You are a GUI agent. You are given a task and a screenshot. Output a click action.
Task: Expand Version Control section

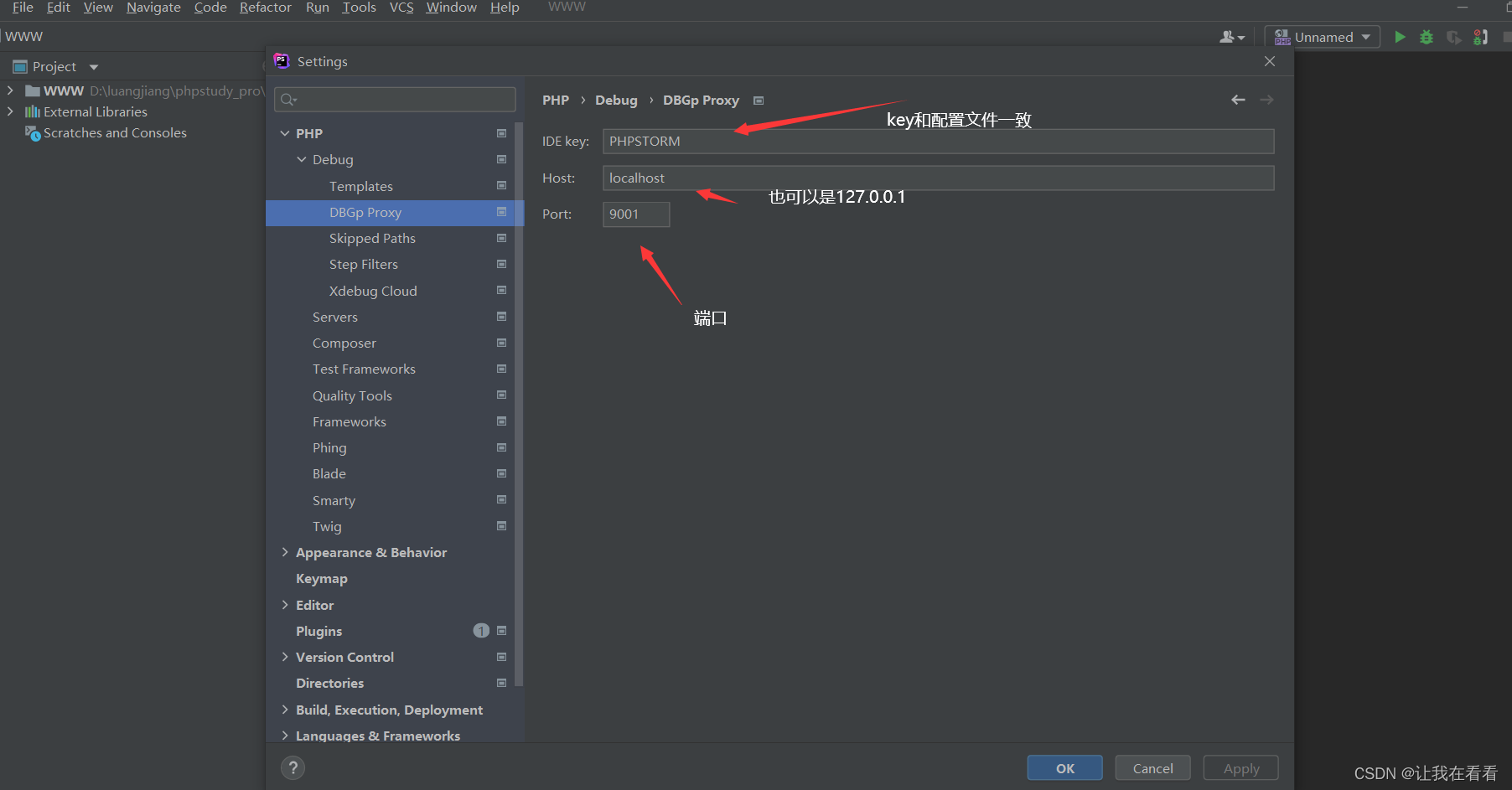pyautogui.click(x=285, y=657)
